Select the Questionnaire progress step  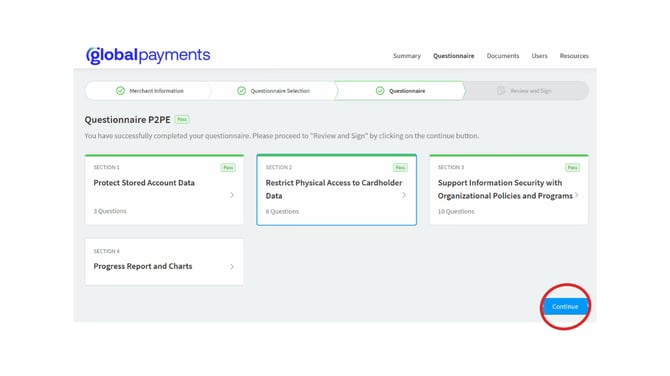[400, 91]
